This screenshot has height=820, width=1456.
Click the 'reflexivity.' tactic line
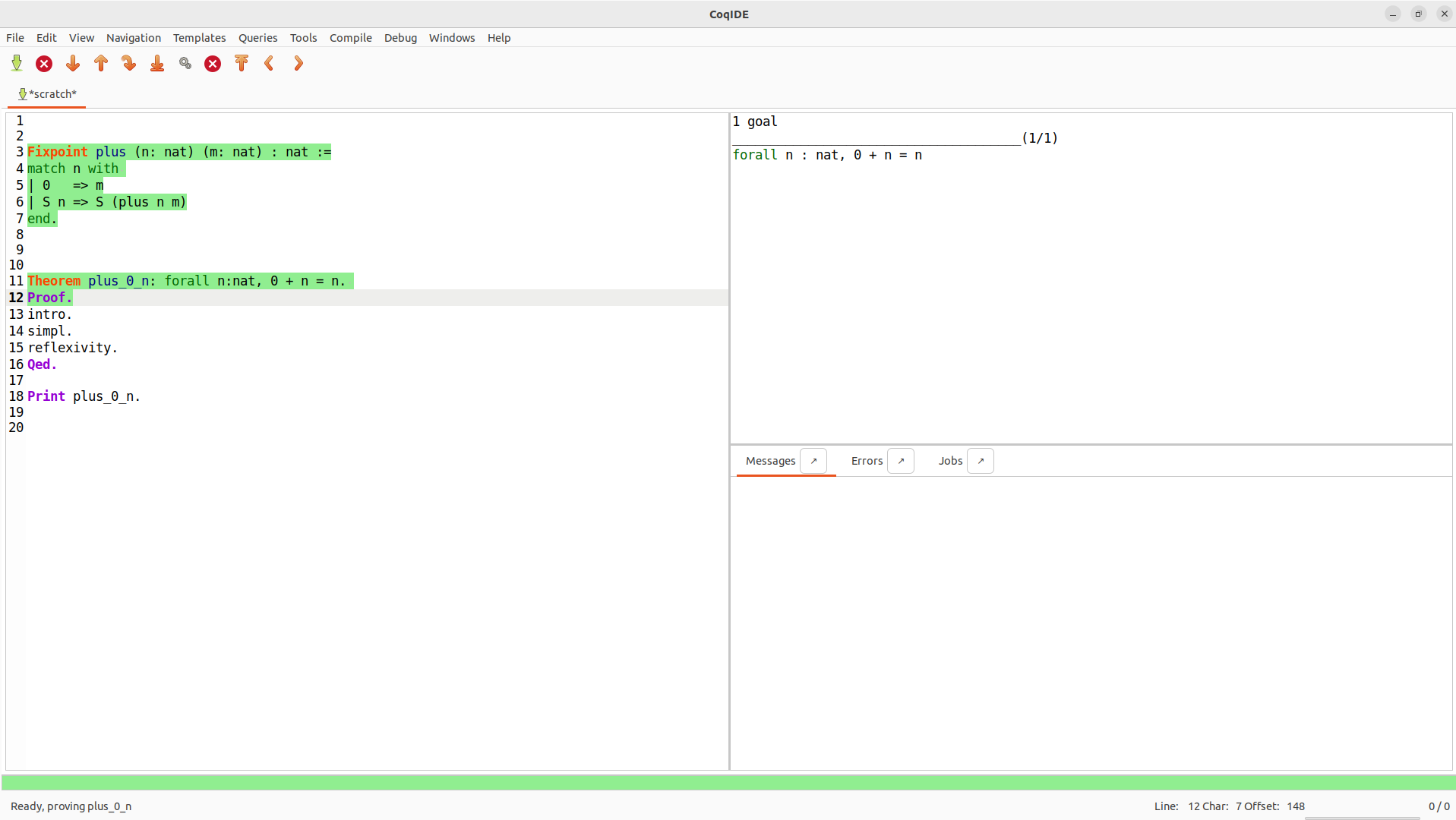tap(73, 348)
